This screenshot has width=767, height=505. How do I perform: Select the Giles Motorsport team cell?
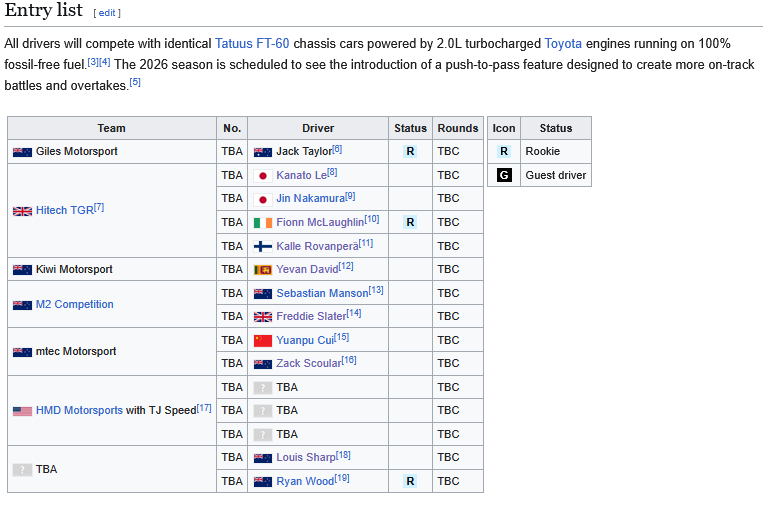[112, 152]
